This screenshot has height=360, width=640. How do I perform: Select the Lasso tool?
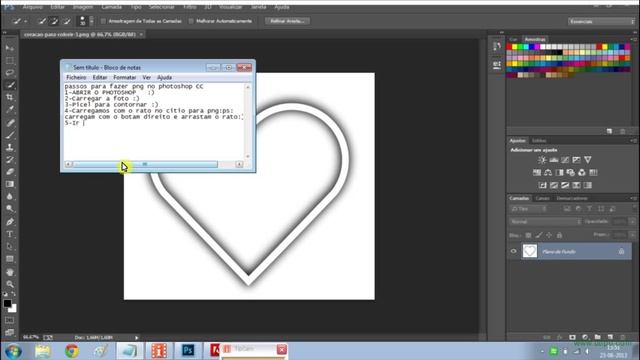point(10,73)
